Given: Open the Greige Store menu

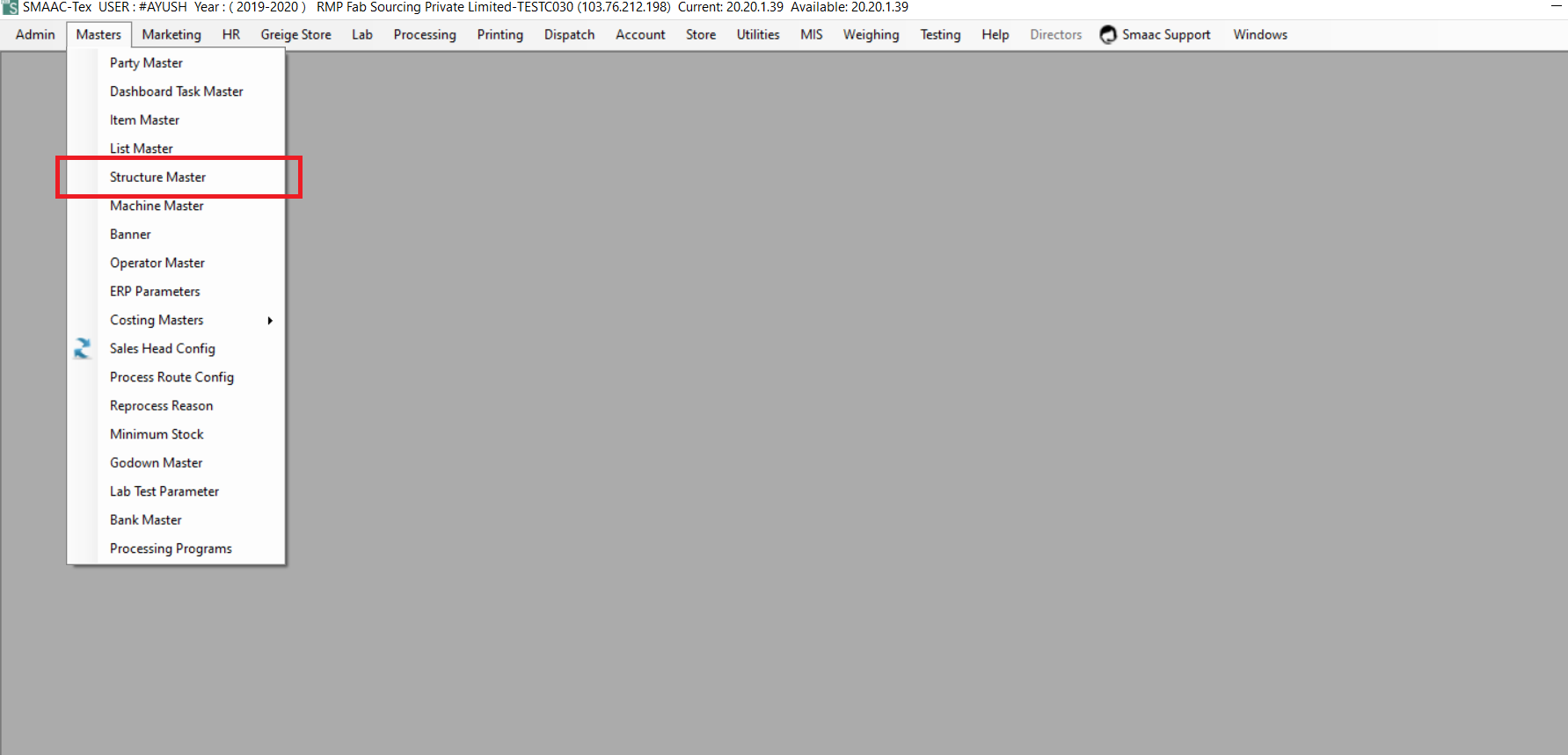Looking at the screenshot, I should pyautogui.click(x=295, y=35).
